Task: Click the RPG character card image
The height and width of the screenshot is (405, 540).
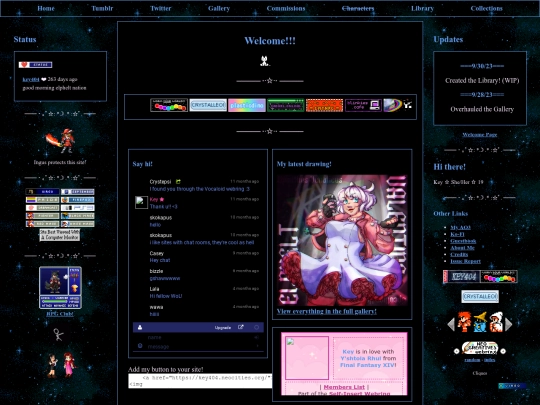Action: pos(60,288)
